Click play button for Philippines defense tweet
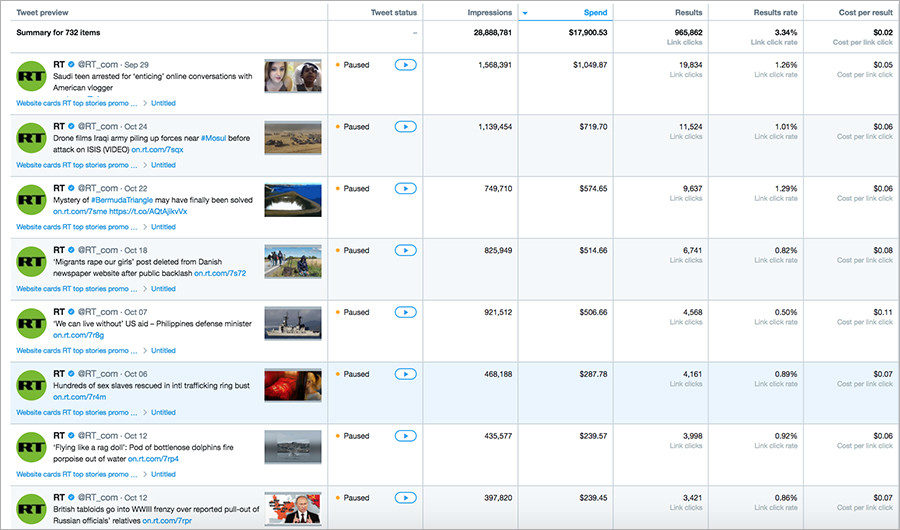900x530 pixels. tap(405, 312)
